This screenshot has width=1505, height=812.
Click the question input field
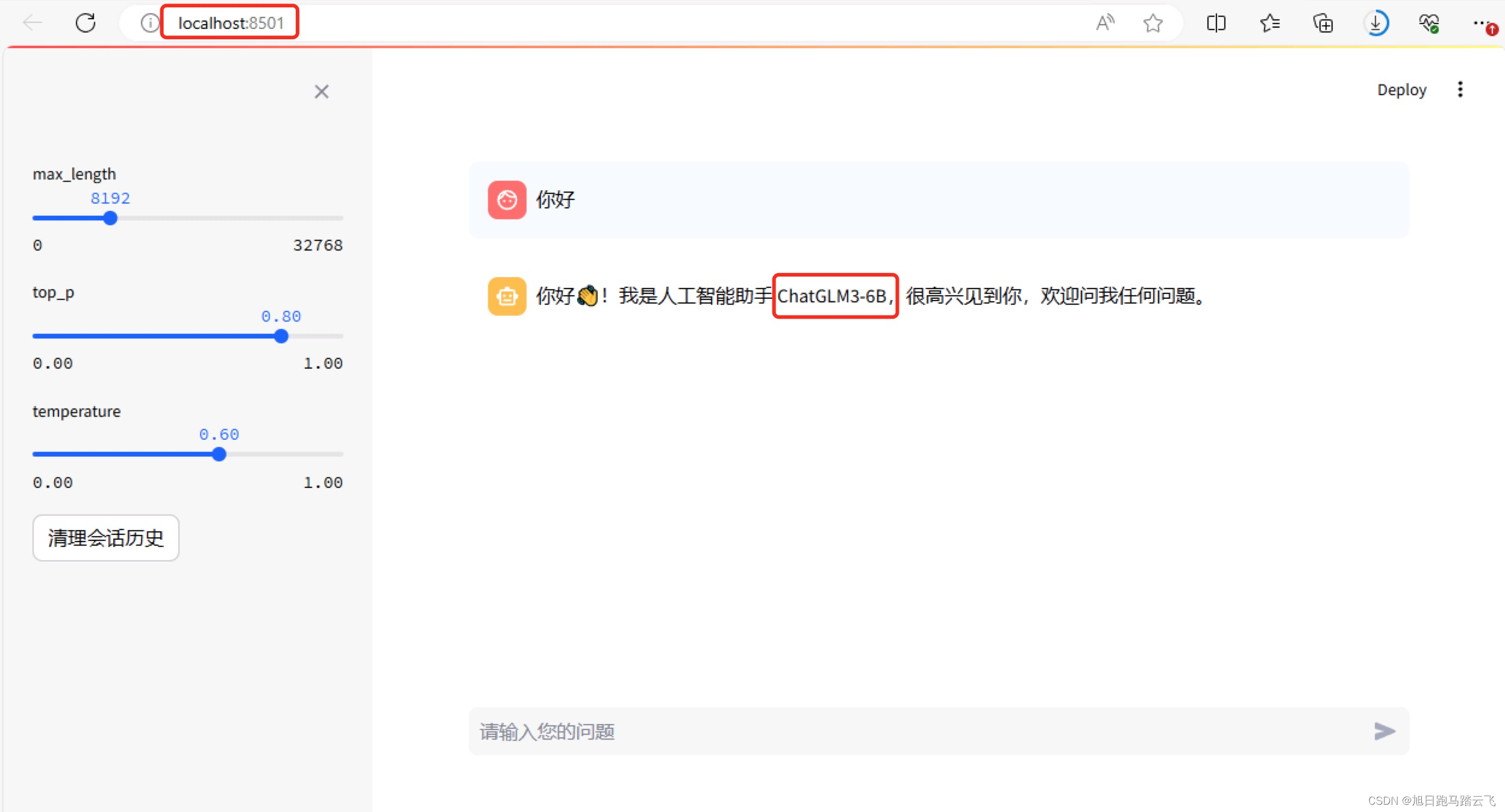pos(904,731)
